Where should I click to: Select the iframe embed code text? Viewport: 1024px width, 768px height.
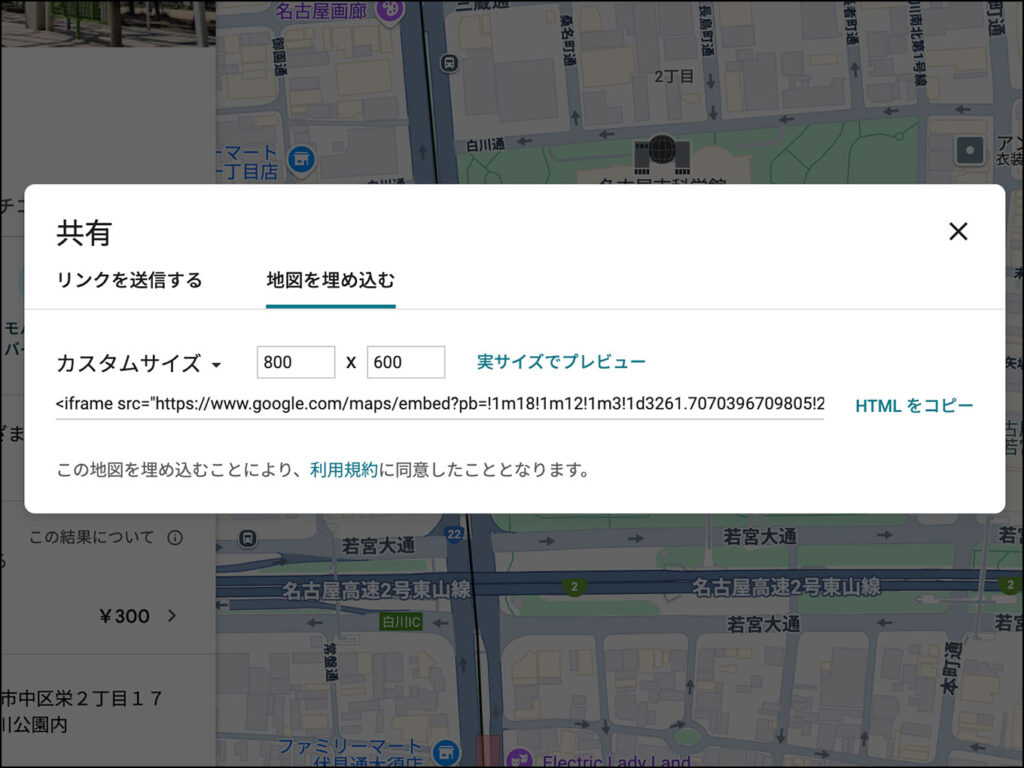pyautogui.click(x=440, y=404)
